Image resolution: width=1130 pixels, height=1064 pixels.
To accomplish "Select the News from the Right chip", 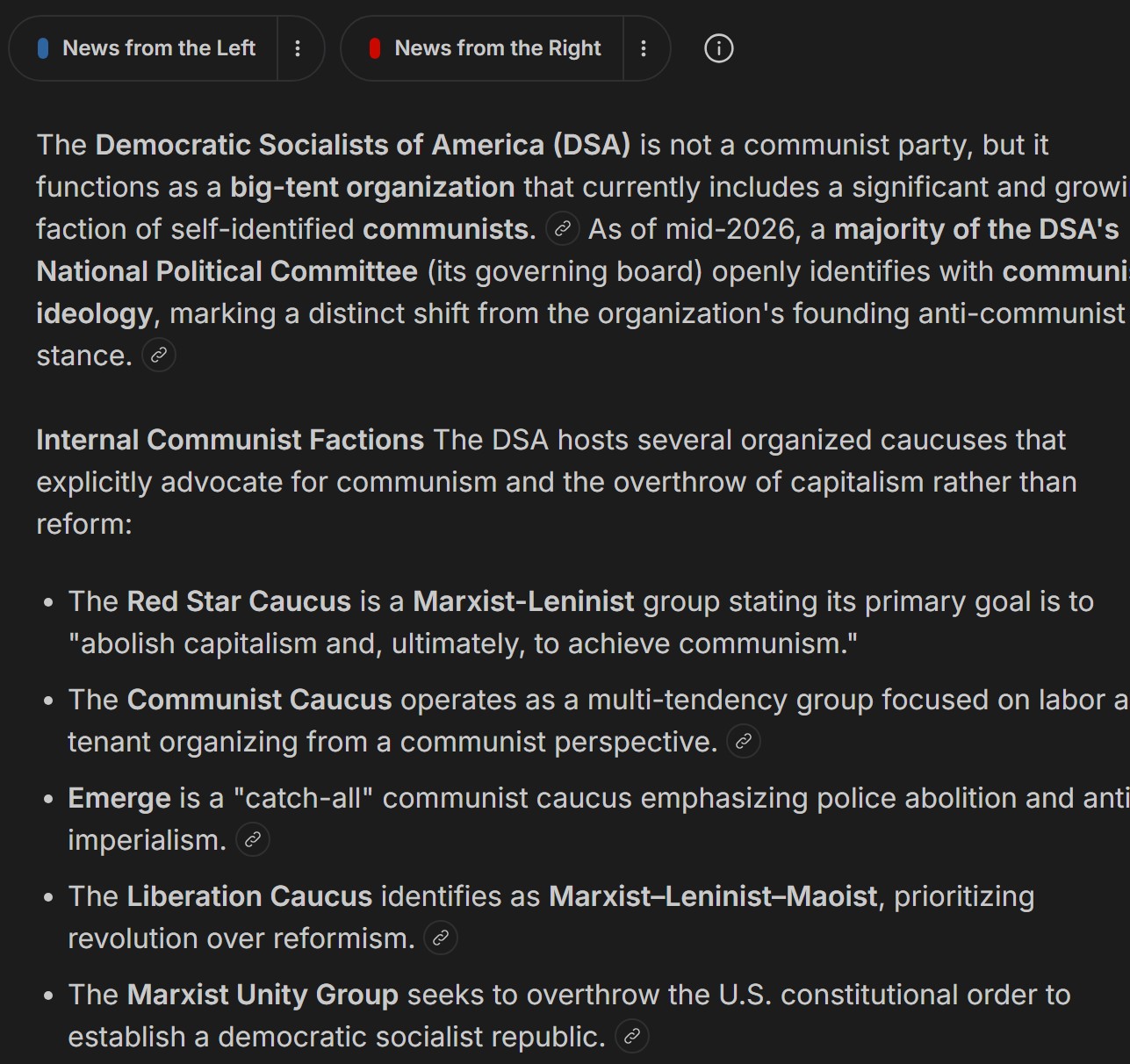I will (483, 48).
